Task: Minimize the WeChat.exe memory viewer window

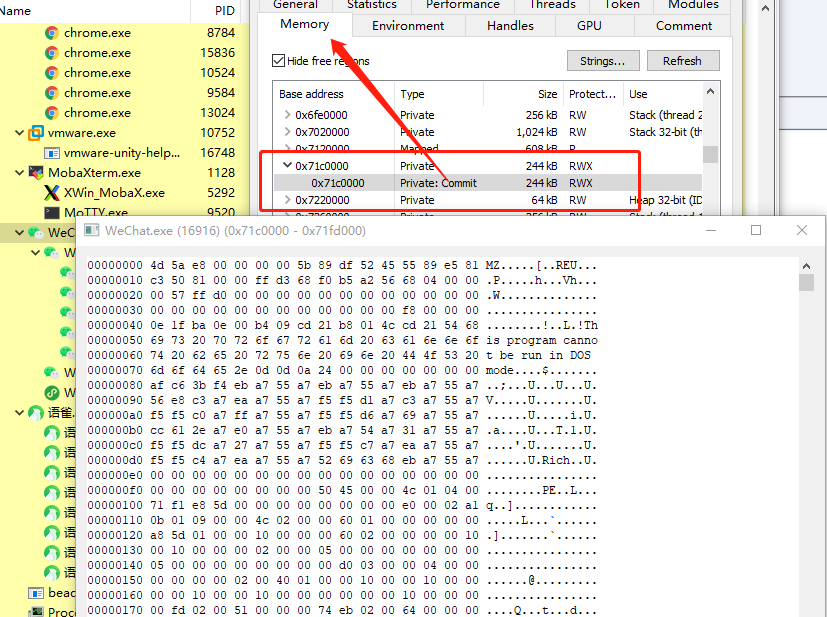Action: point(710,230)
